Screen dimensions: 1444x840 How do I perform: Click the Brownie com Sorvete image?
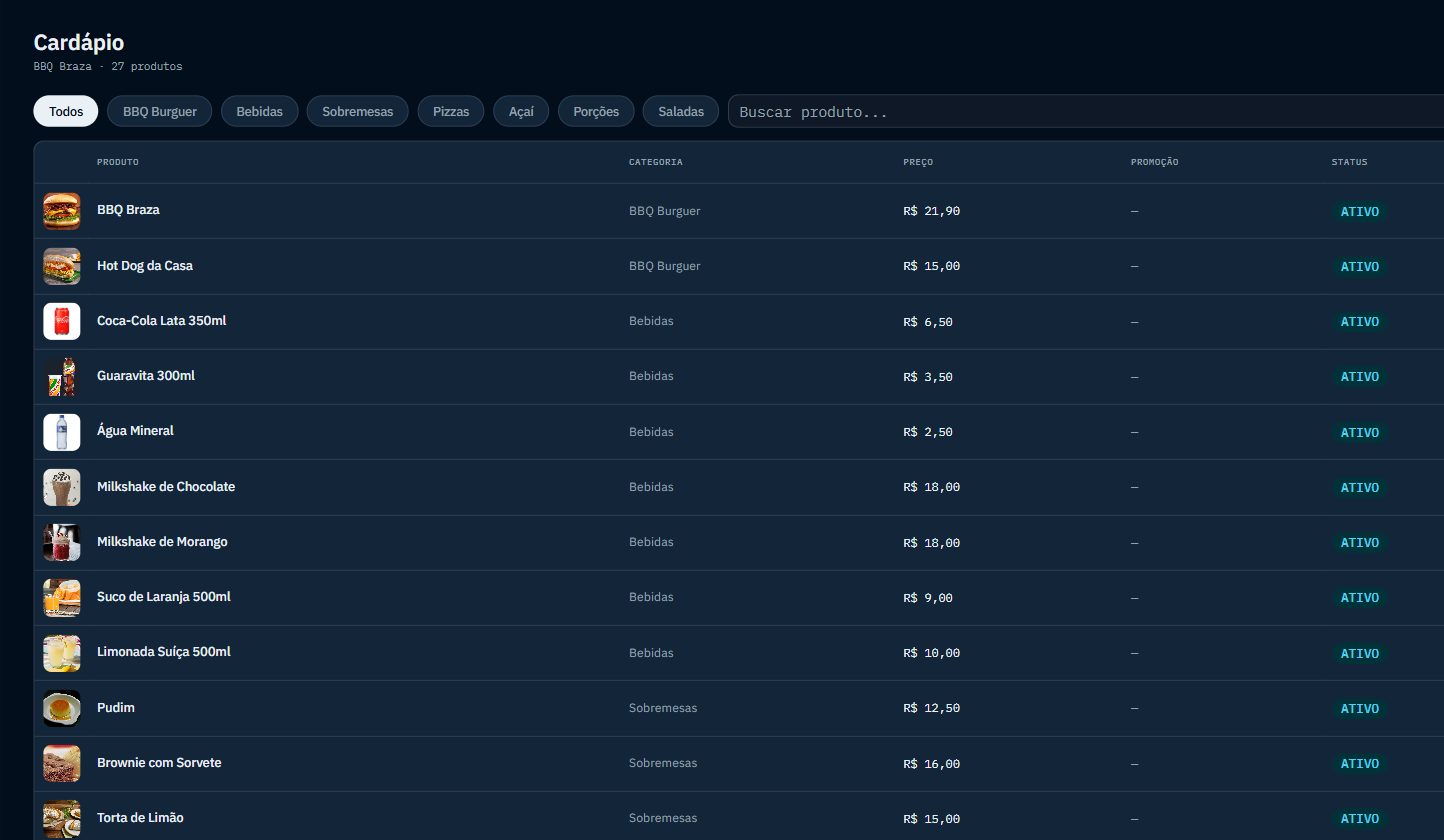coord(62,764)
